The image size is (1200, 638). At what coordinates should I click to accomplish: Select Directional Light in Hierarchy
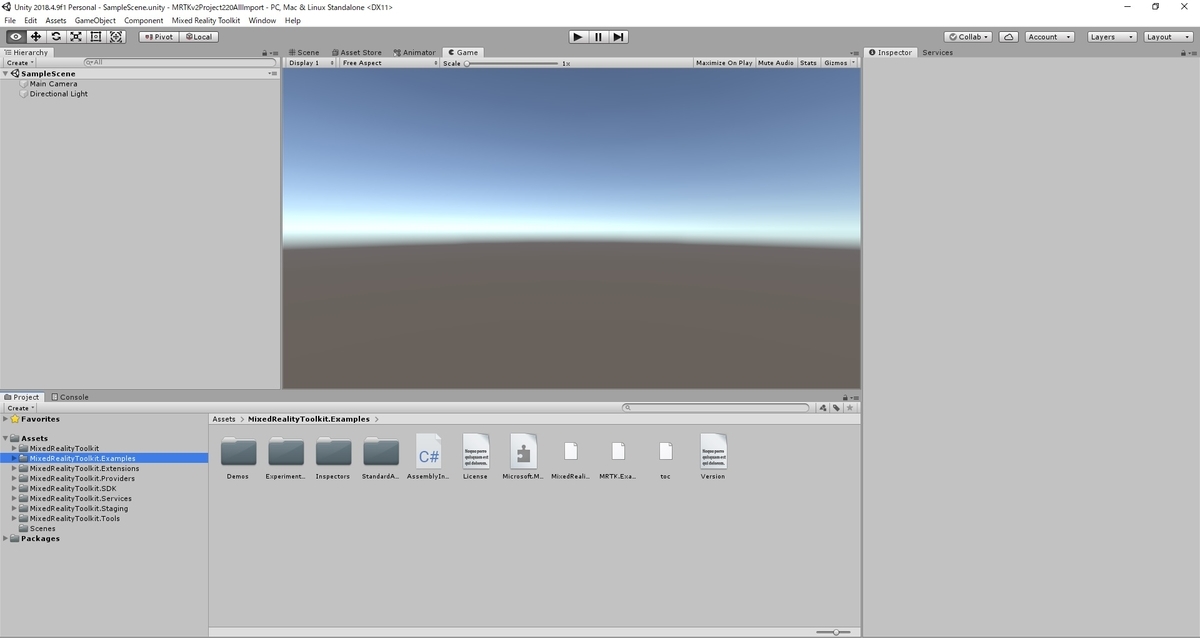click(x=59, y=94)
